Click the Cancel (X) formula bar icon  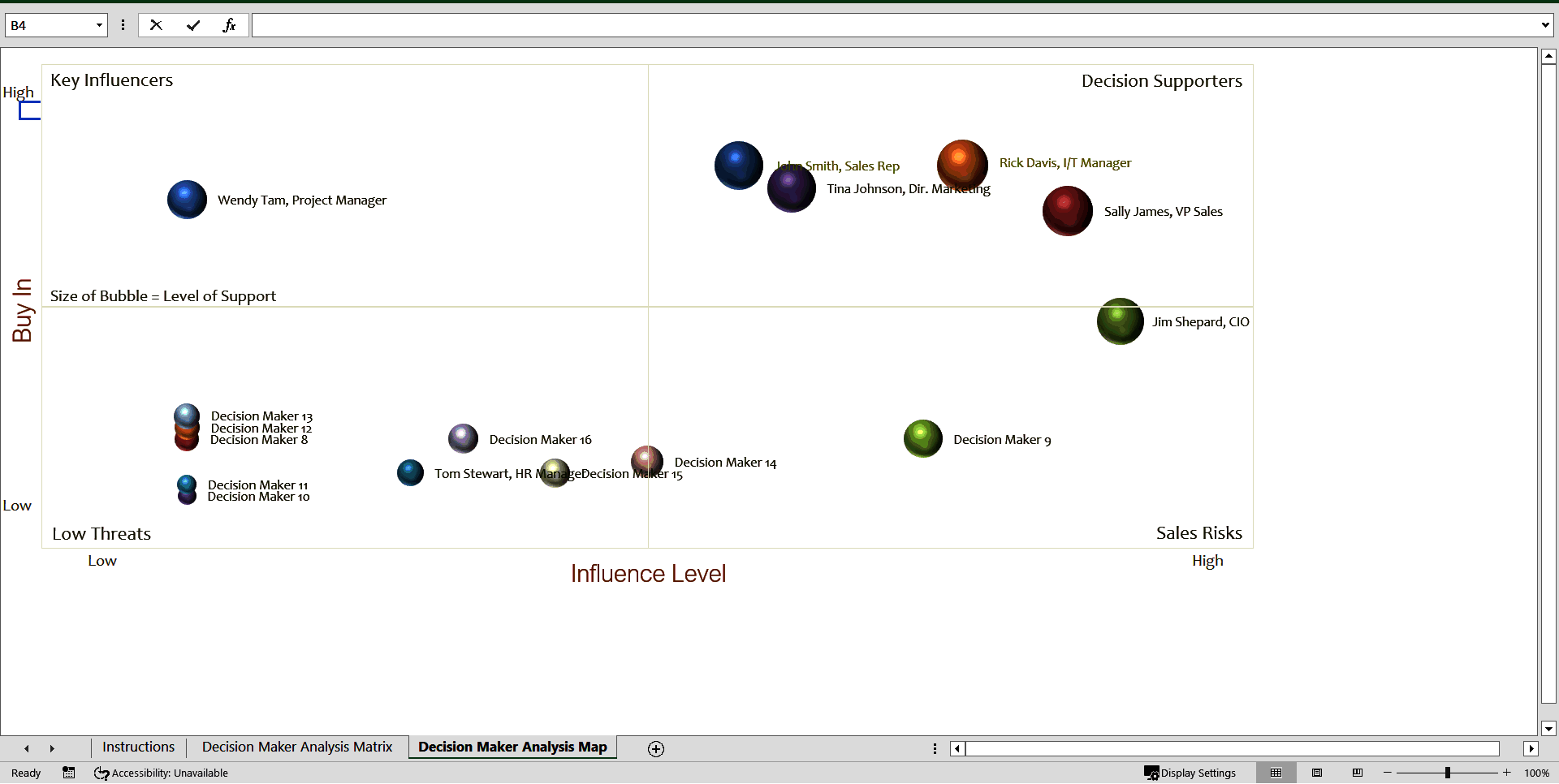click(x=155, y=24)
